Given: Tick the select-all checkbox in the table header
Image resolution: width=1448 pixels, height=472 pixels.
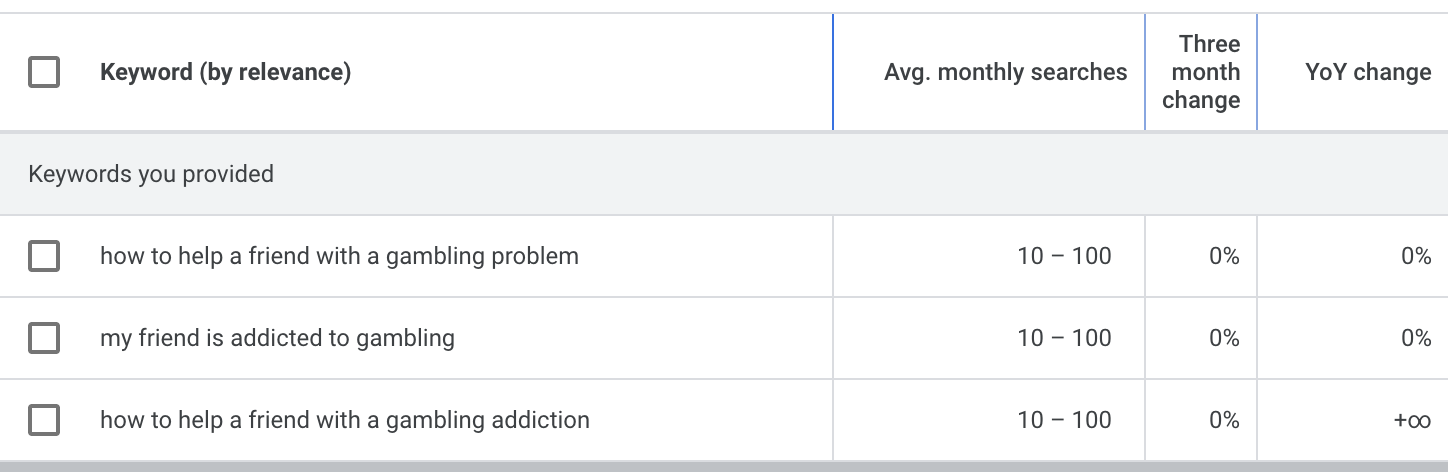Looking at the screenshot, I should click(x=44, y=72).
